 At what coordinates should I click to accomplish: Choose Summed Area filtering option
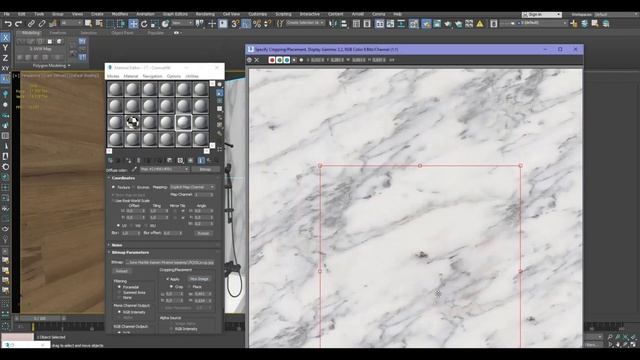click(120, 292)
